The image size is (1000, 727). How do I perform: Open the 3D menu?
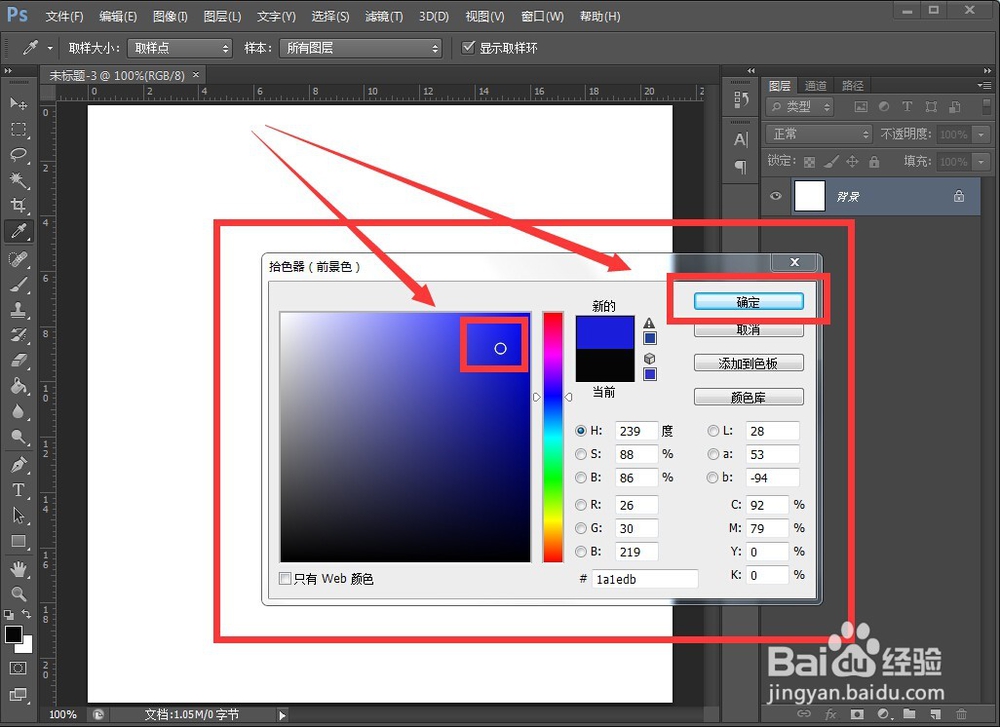(x=434, y=16)
